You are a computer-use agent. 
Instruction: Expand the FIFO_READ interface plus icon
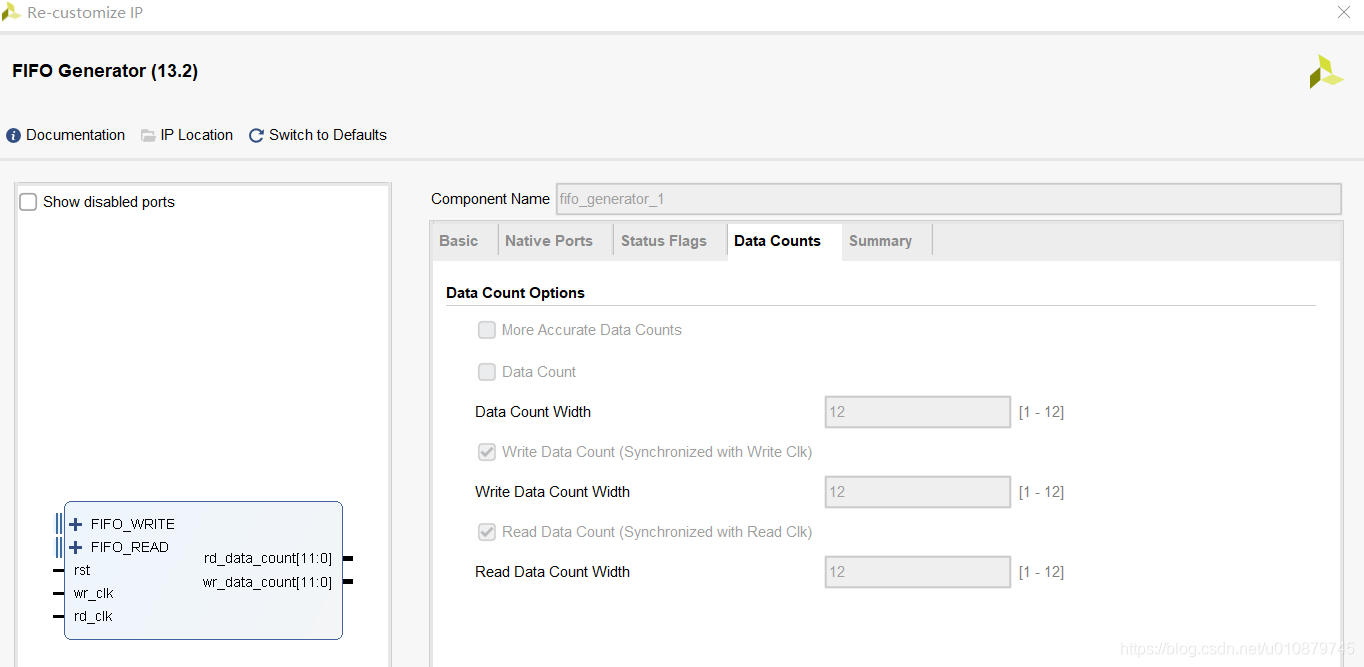click(76, 547)
